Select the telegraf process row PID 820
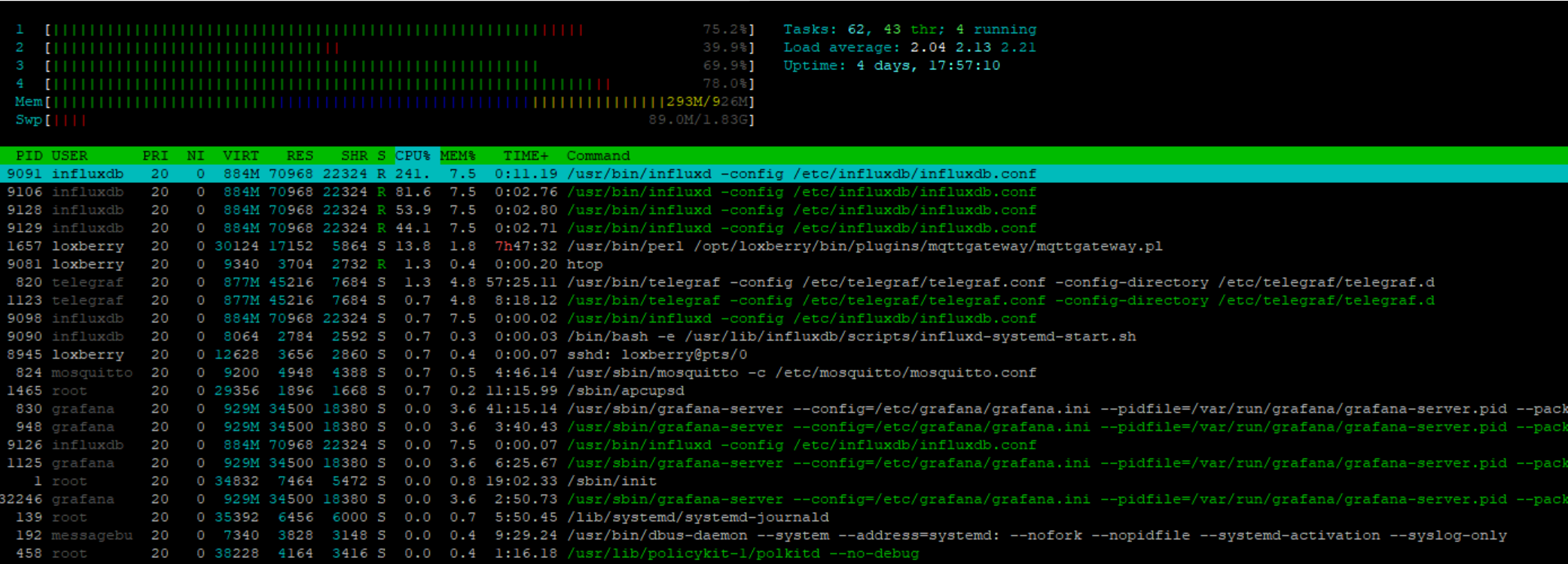This screenshot has height=564, width=1568. tap(784, 282)
